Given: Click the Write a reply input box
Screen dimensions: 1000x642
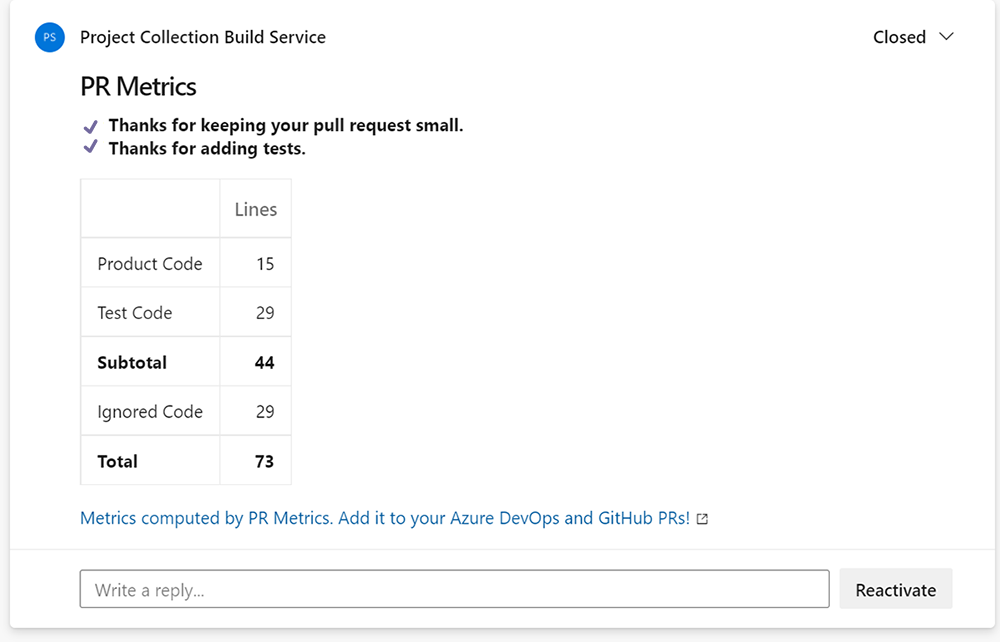Looking at the screenshot, I should click(x=454, y=588).
